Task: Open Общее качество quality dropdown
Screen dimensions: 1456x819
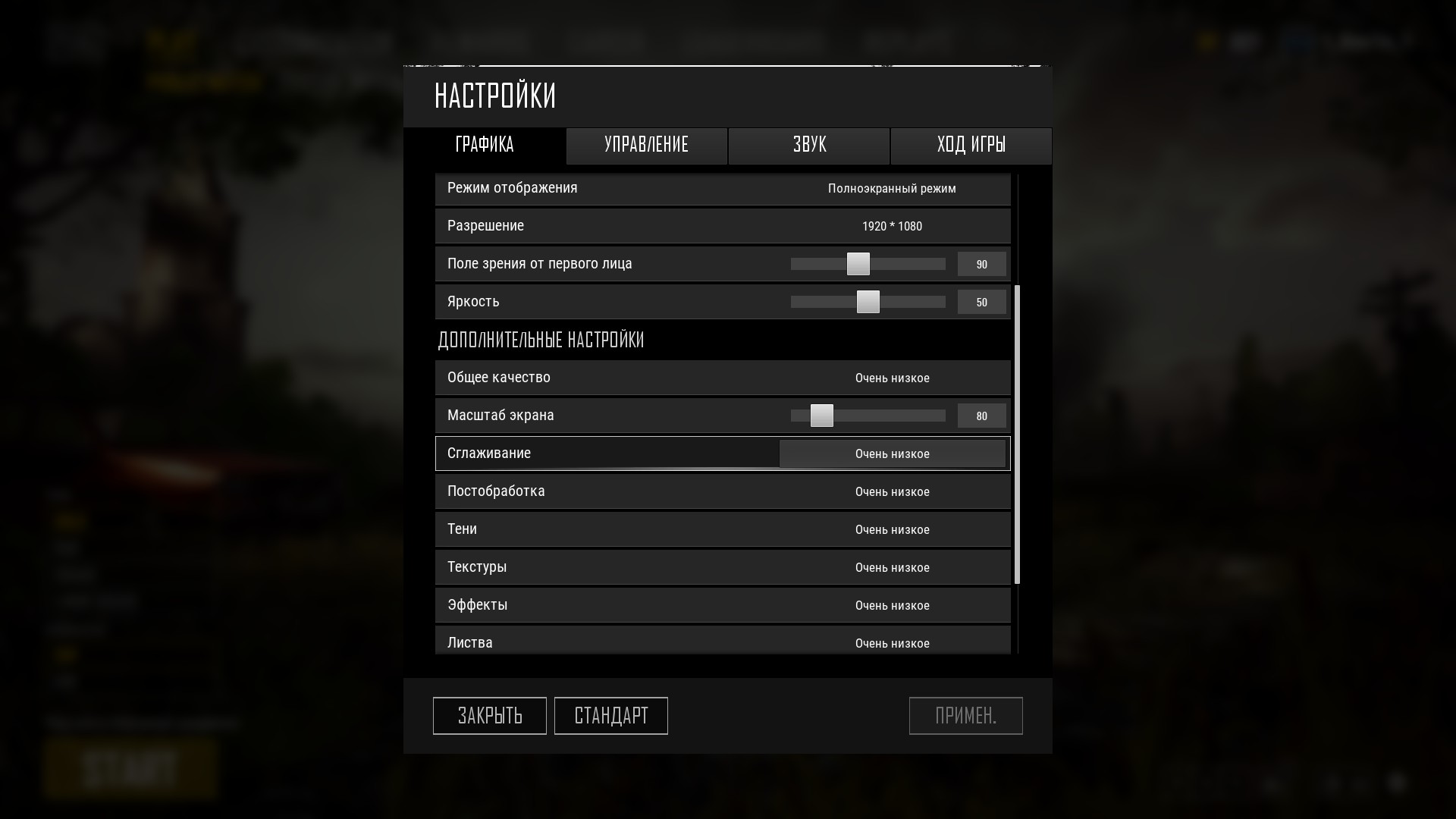Action: pyautogui.click(x=893, y=378)
